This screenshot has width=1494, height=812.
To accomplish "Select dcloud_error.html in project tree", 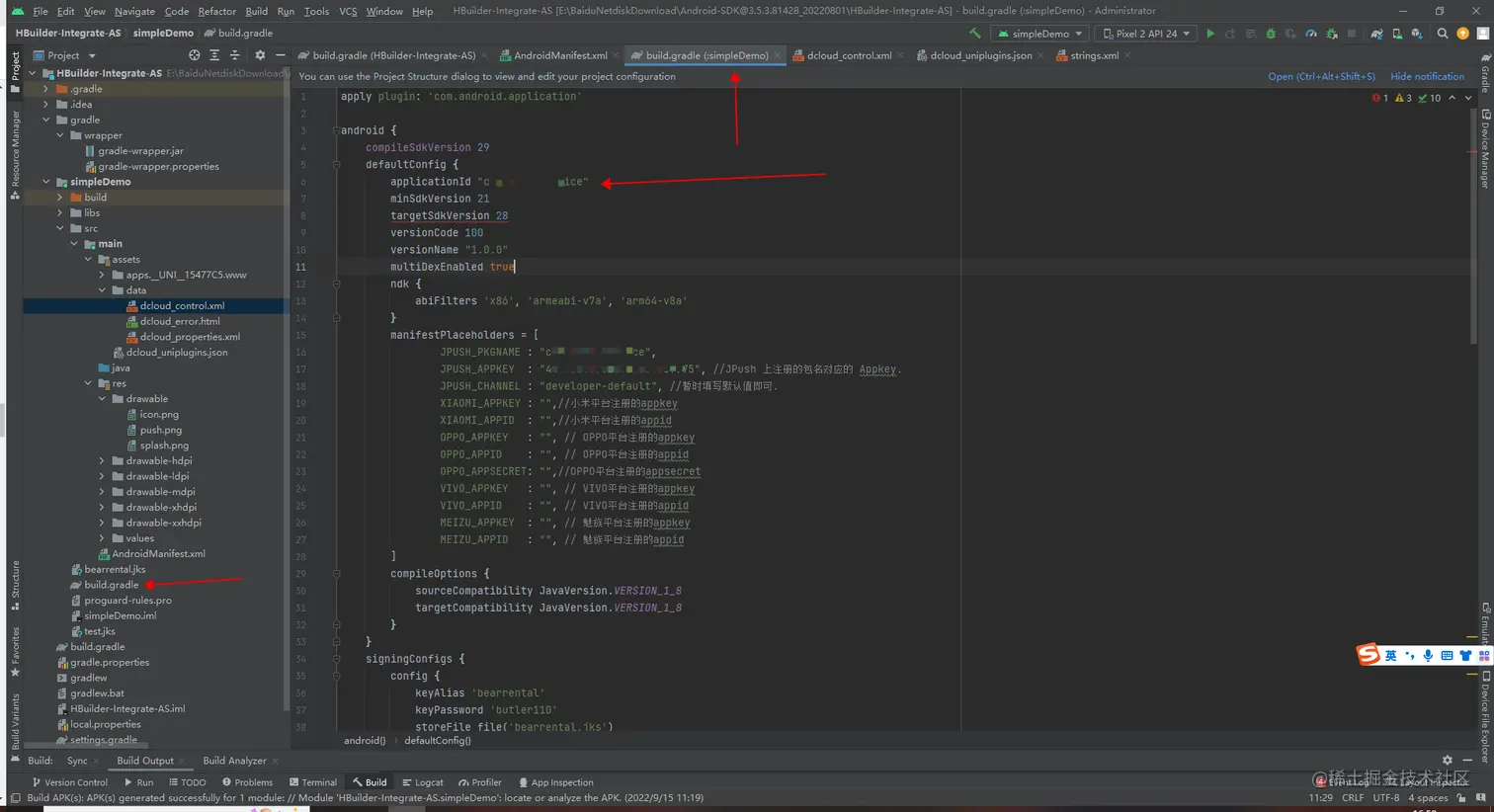I will click(180, 321).
